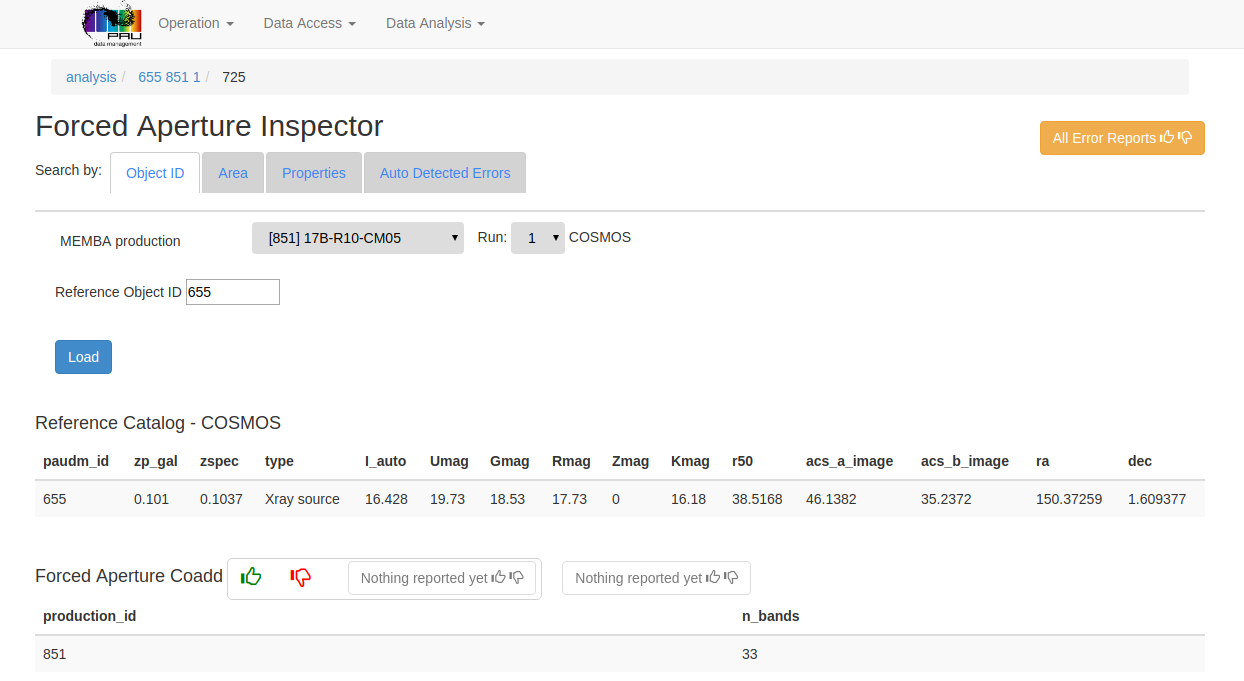Switch to the Properties search tab

tap(314, 173)
